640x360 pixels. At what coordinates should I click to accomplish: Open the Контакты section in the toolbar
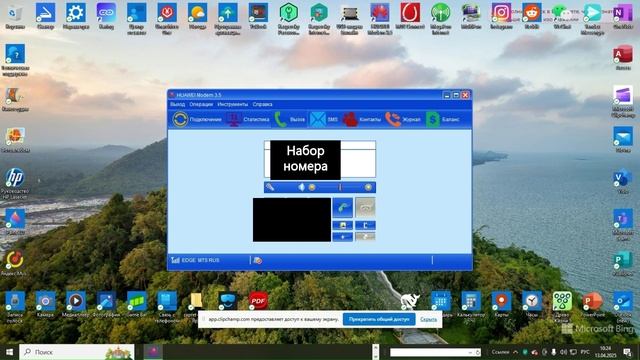tap(362, 119)
